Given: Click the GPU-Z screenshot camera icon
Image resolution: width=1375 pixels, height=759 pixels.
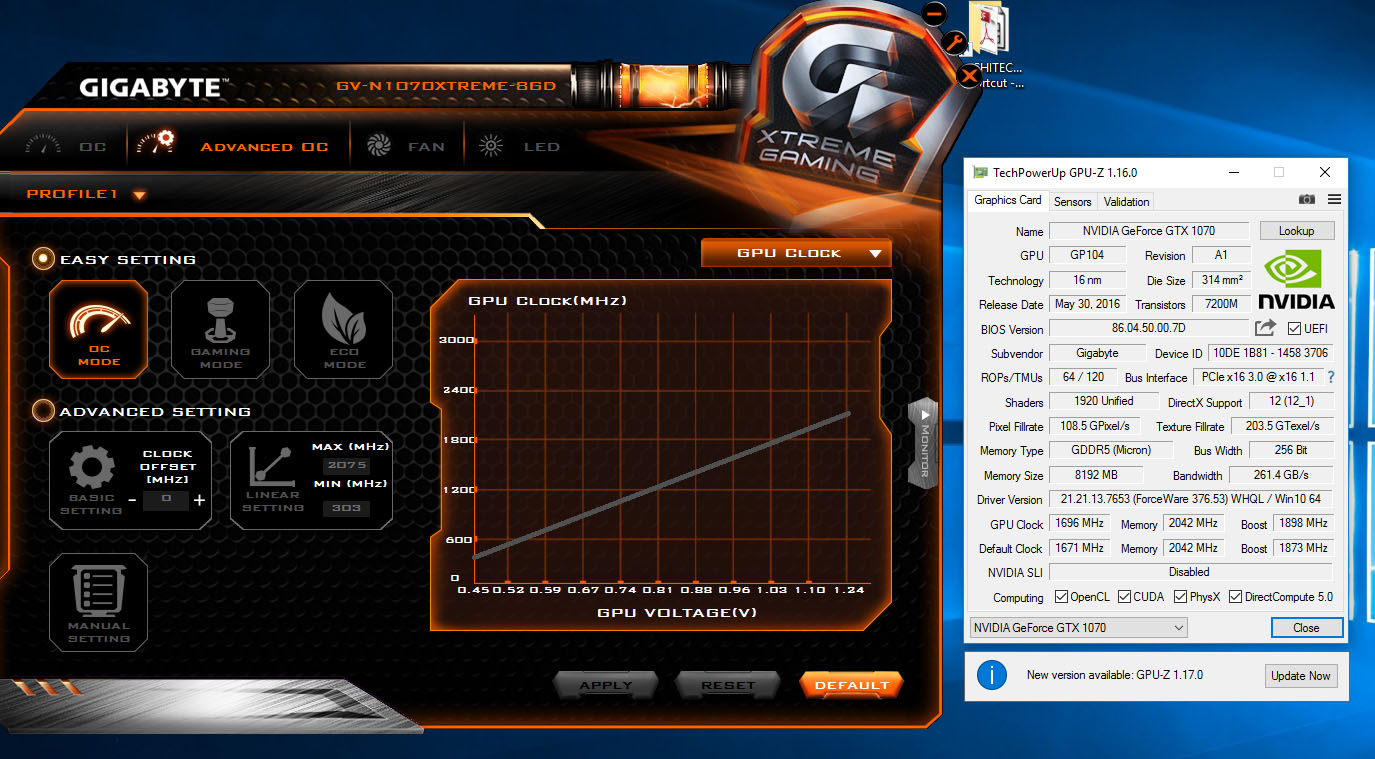Looking at the screenshot, I should (1306, 200).
